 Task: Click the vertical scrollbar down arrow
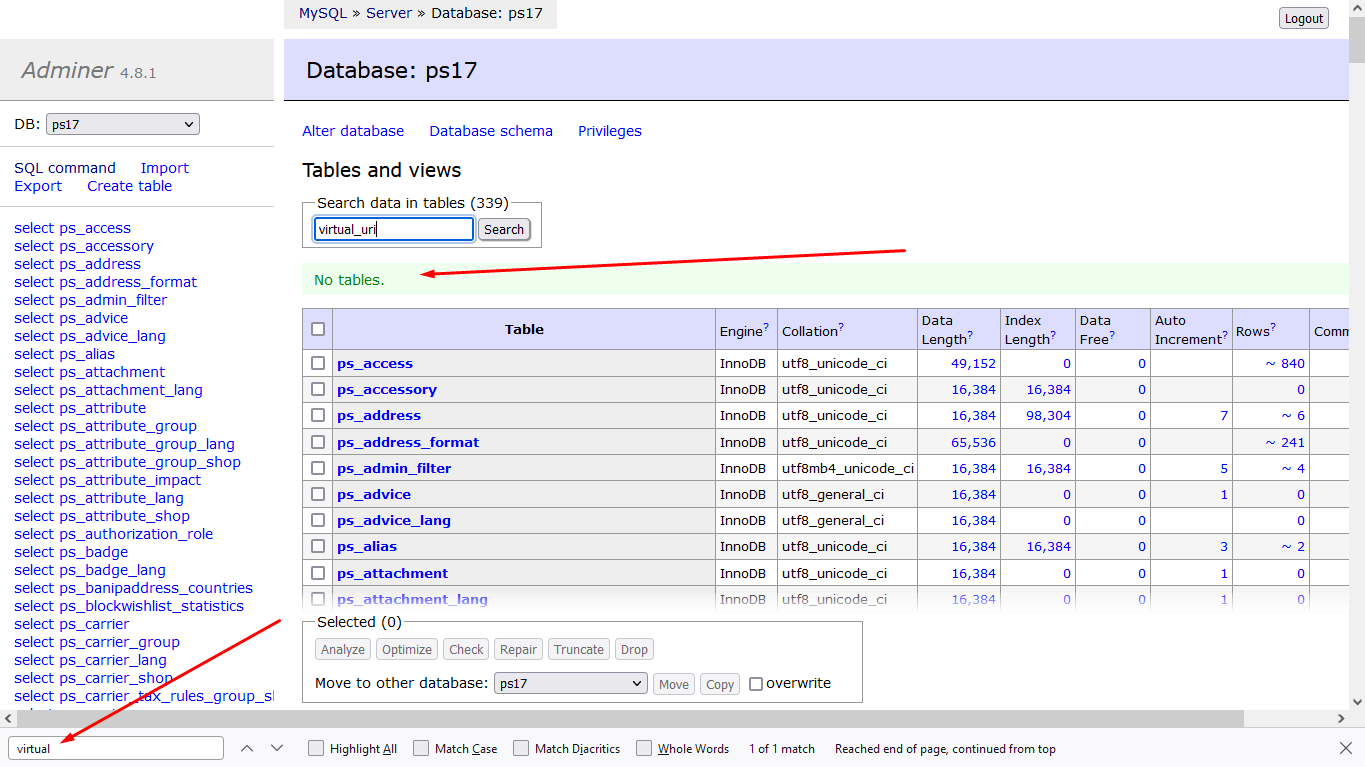point(1357,702)
